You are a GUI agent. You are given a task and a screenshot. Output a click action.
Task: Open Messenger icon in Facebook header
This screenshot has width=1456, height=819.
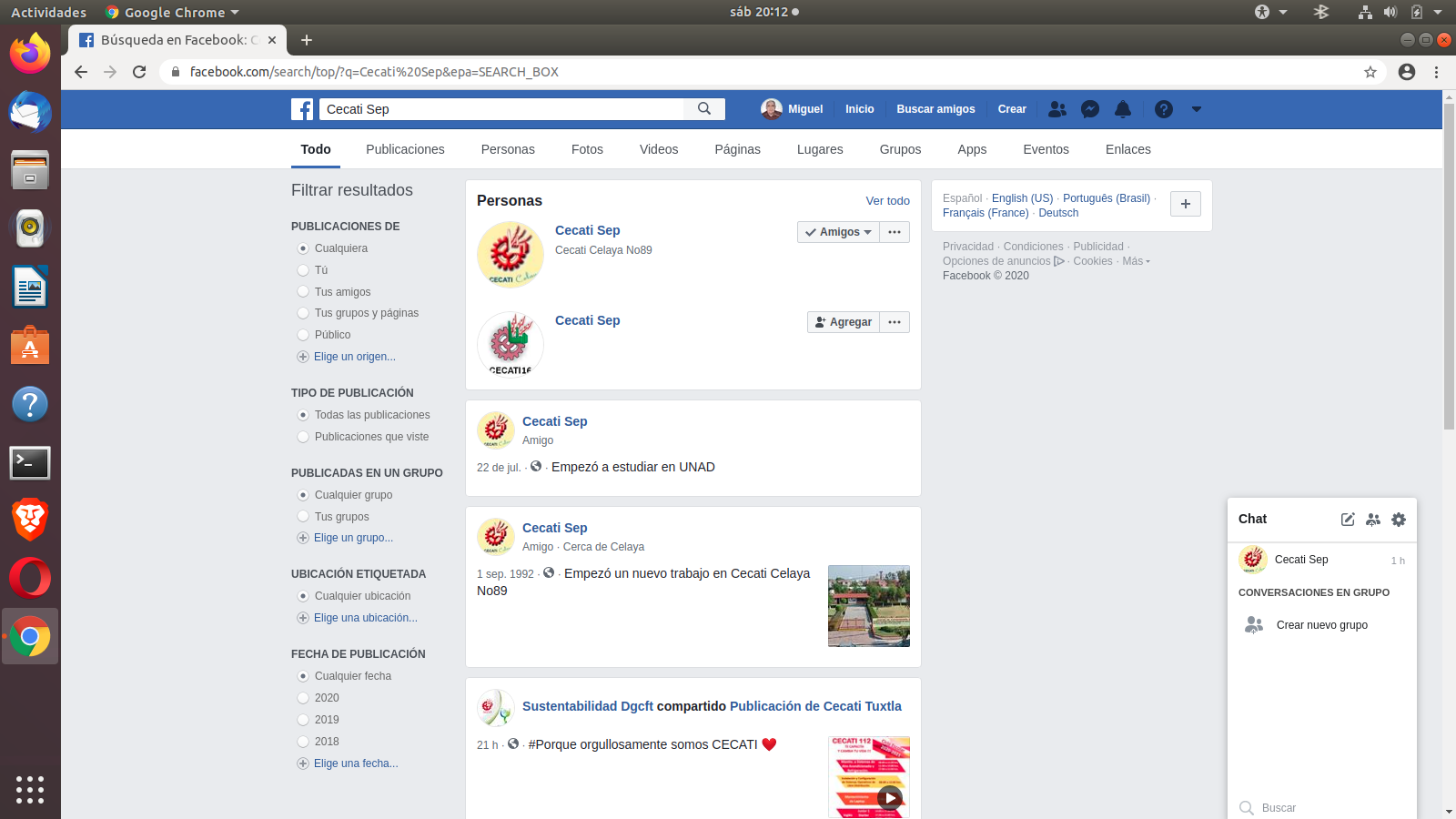tap(1090, 109)
